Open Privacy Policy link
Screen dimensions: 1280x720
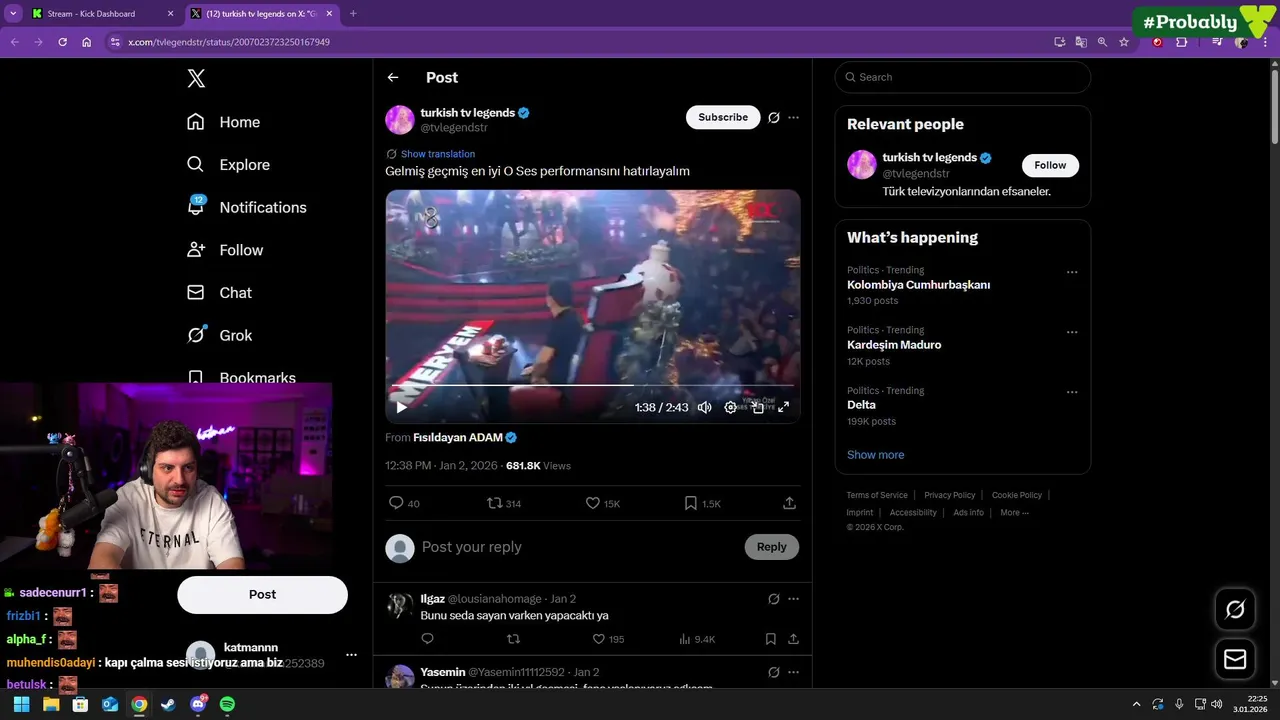(x=950, y=495)
